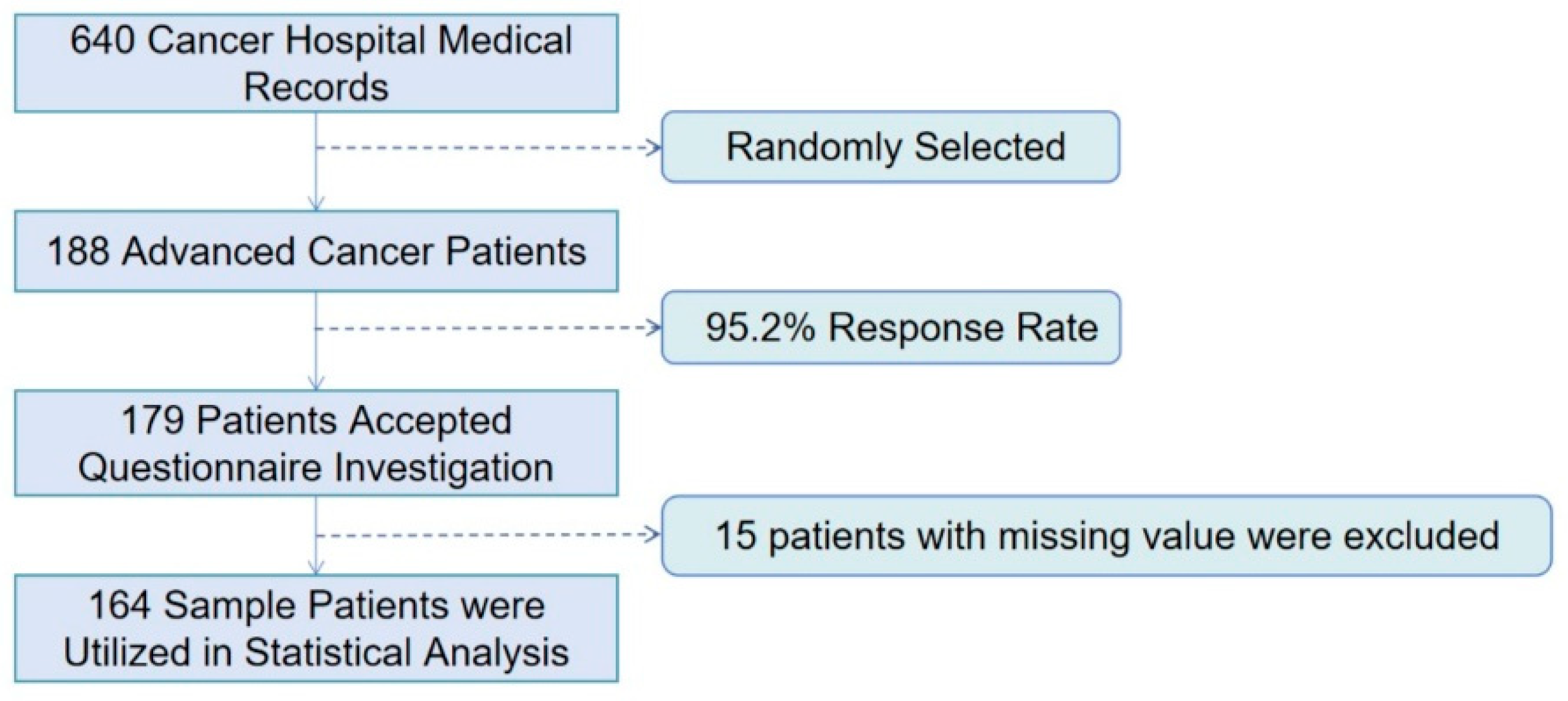
Task: Click the "164 Sample Patients" statistical analysis box
Action: [316, 628]
